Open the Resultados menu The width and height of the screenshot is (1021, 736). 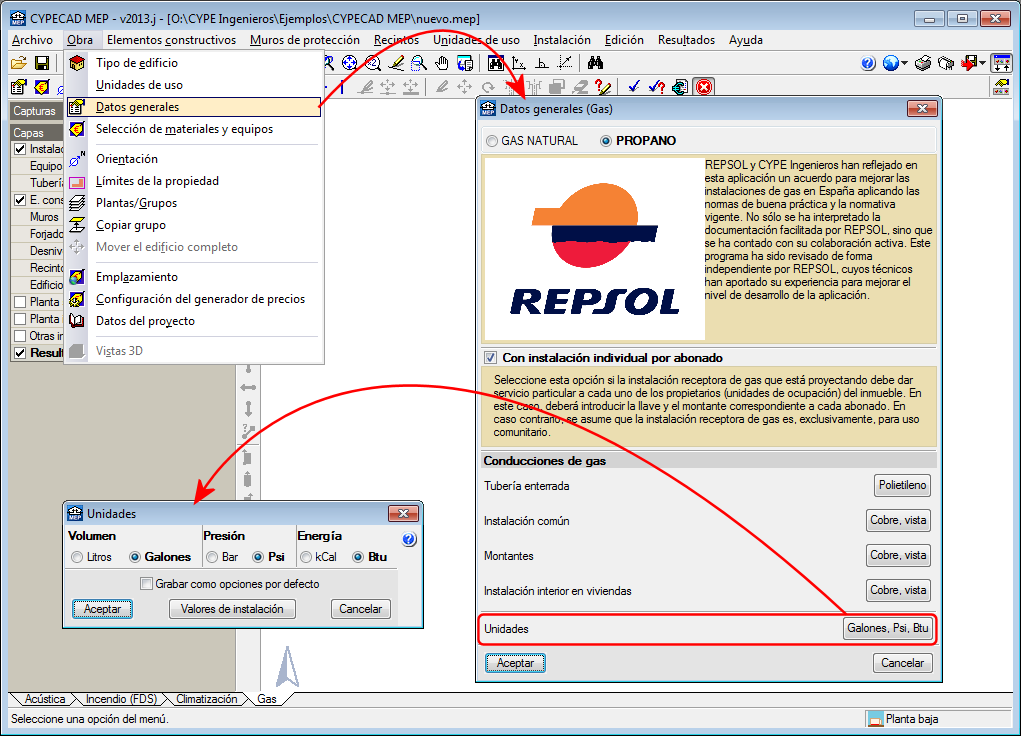pos(686,40)
